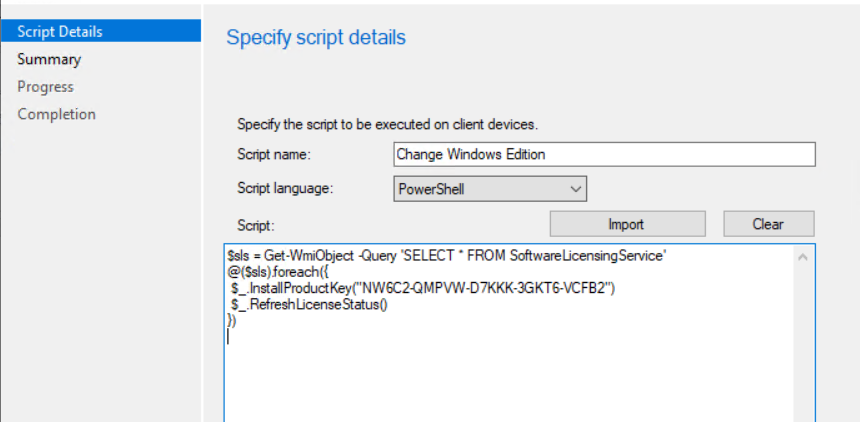Click the RefreshLicenseStatus line in script
Screen dimensions: 860x422
tap(308, 304)
